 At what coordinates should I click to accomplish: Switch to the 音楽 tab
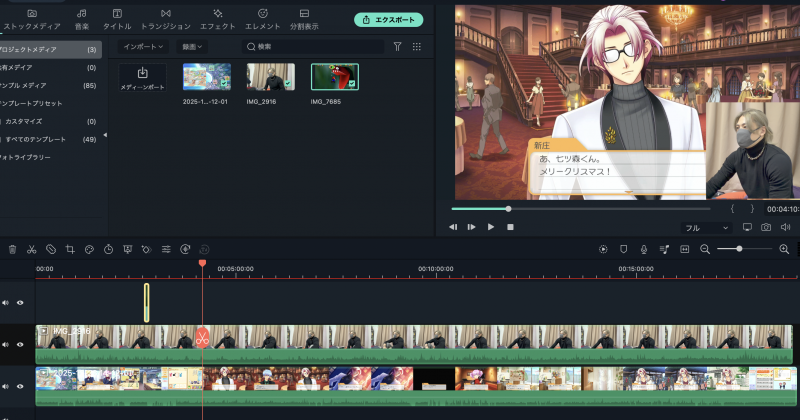(82, 19)
